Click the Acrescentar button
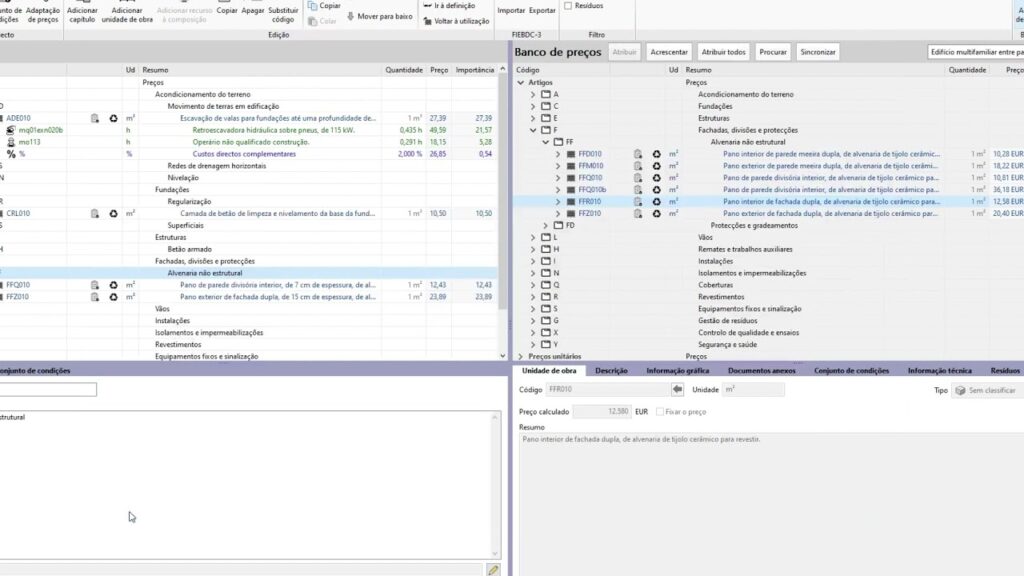1024x576 pixels. point(668,52)
